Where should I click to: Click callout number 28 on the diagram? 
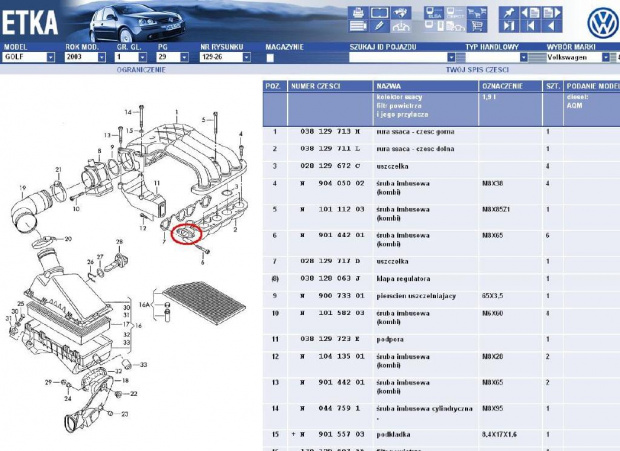click(119, 242)
